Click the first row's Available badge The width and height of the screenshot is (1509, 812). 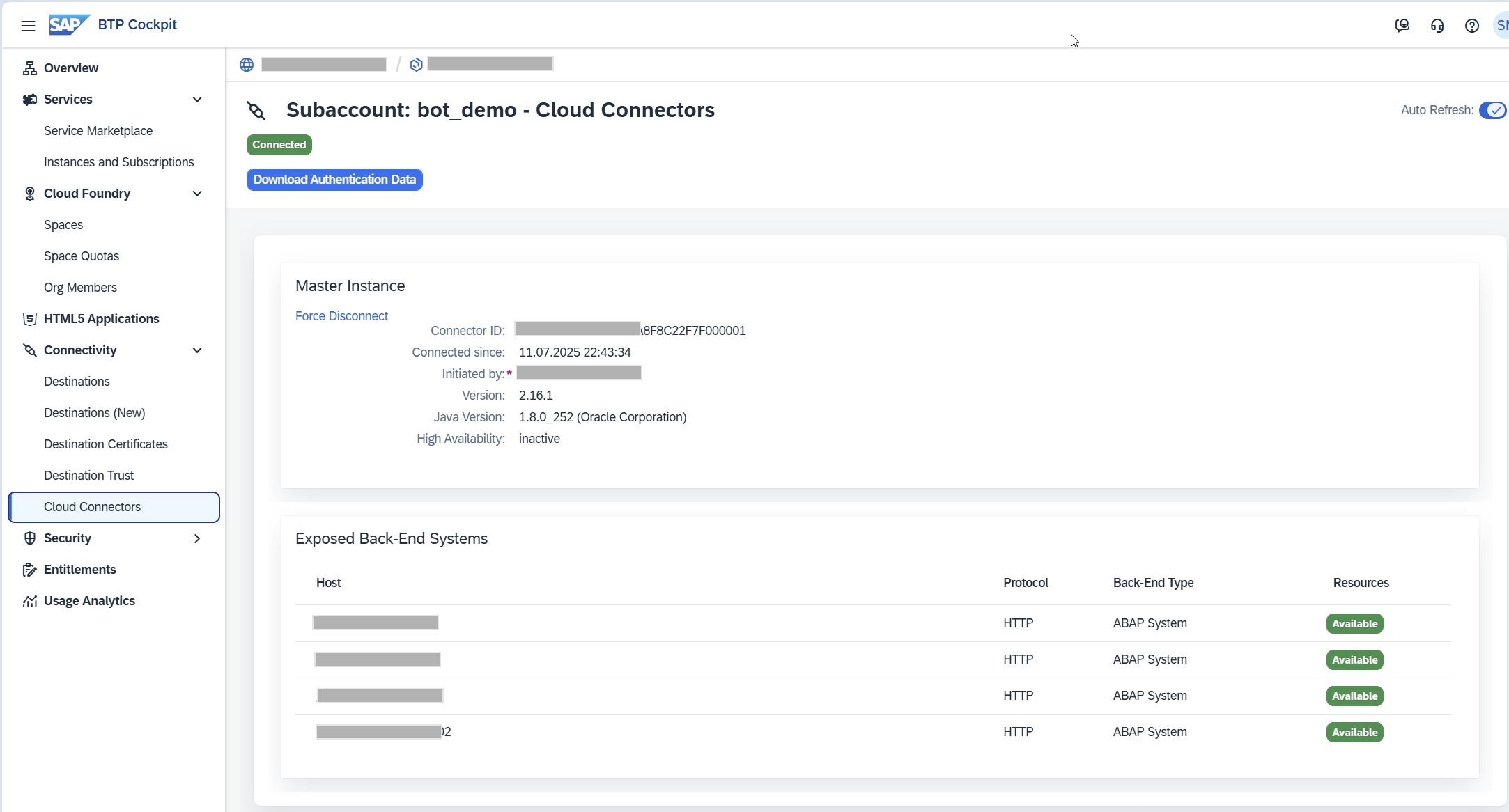[x=1354, y=624]
